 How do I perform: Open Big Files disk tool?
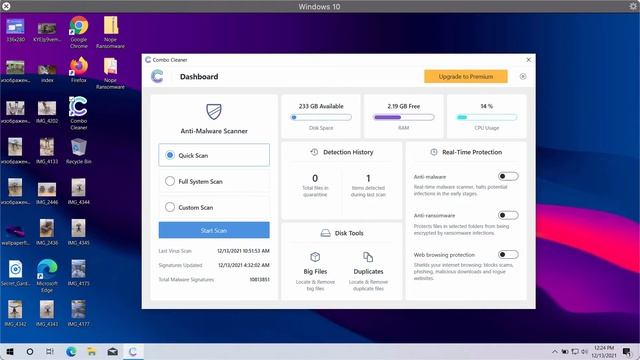click(315, 271)
